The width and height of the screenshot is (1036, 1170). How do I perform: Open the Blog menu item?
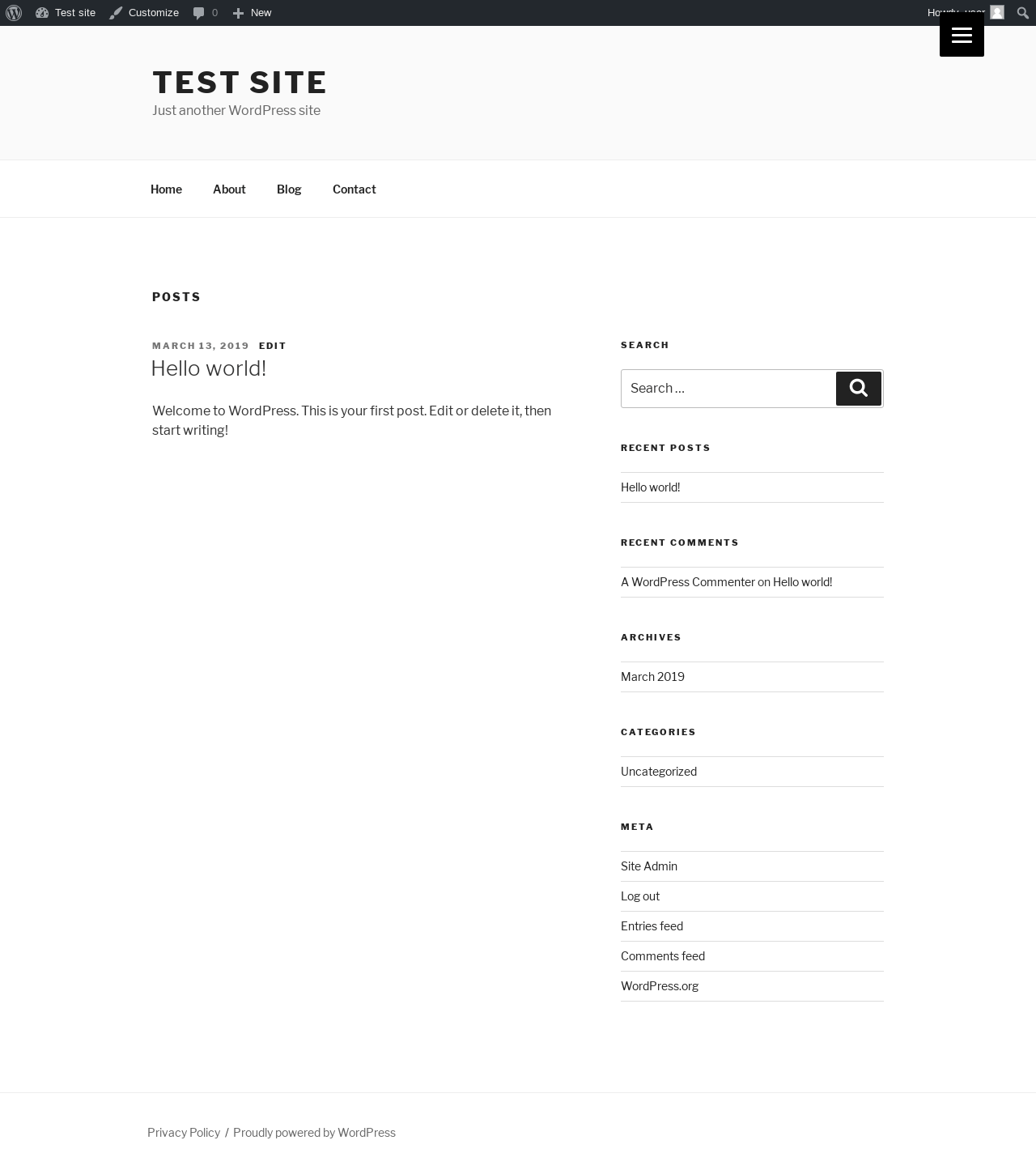pyautogui.click(x=289, y=189)
